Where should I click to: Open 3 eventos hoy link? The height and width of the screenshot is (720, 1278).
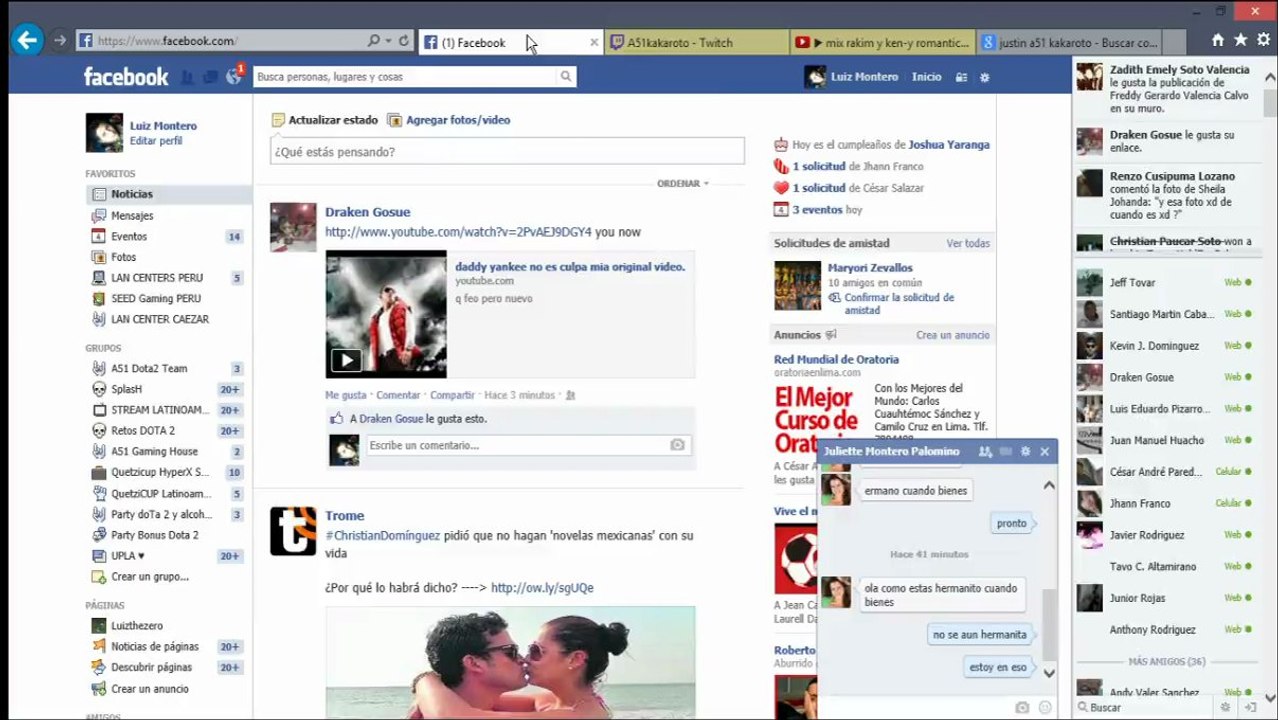[x=818, y=210]
